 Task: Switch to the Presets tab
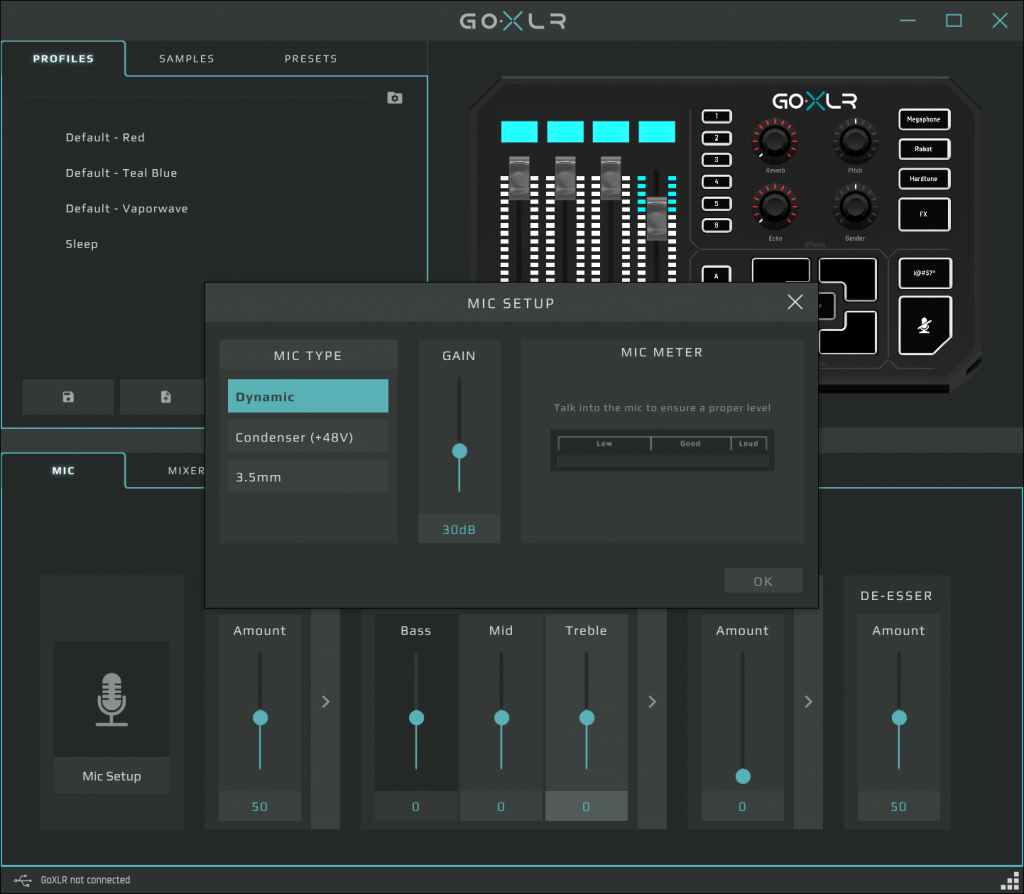(311, 59)
